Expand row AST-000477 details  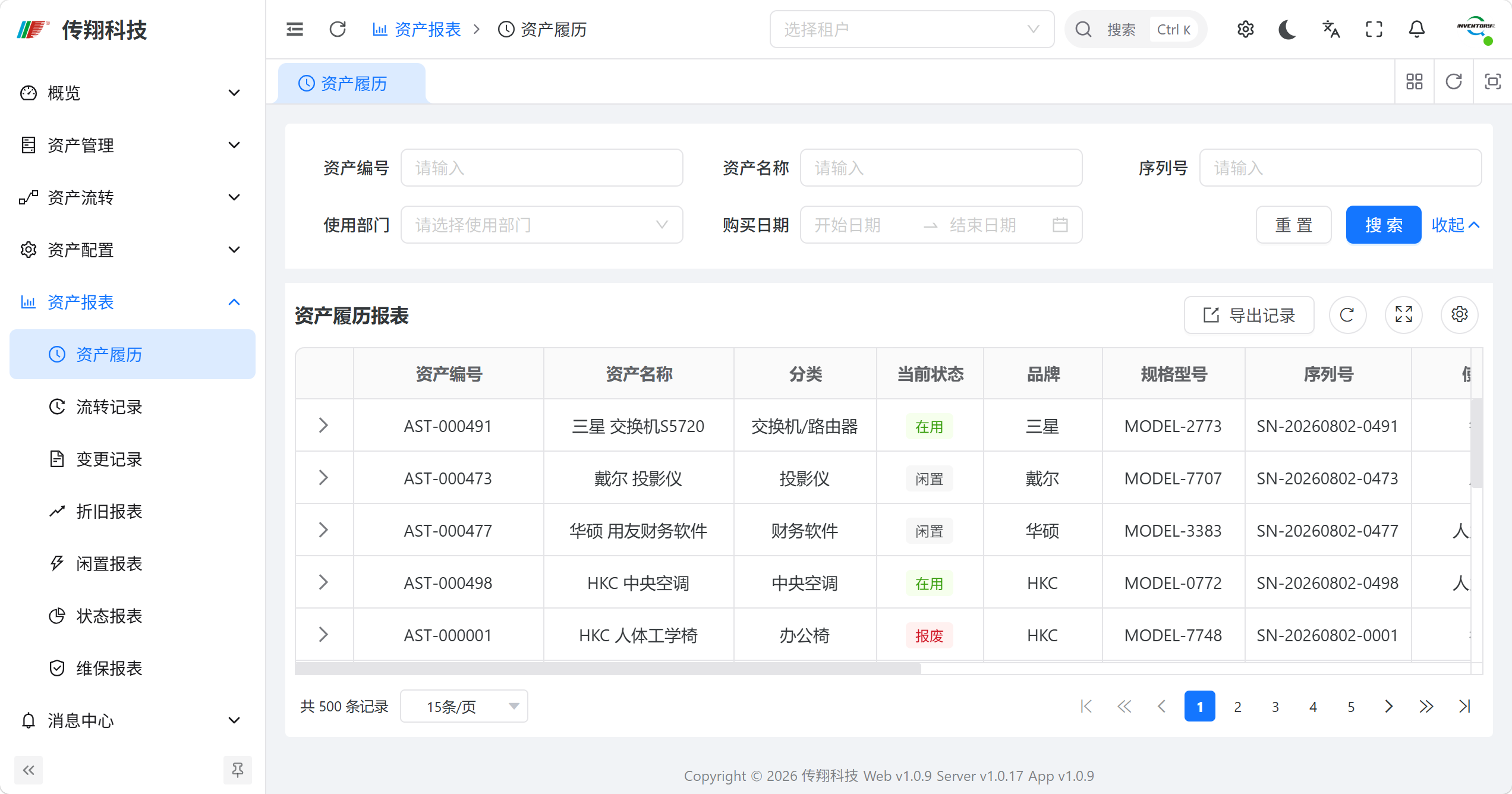point(323,530)
